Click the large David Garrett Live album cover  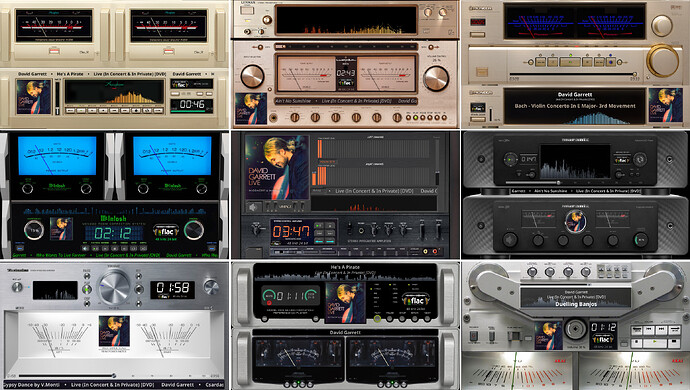(x=277, y=167)
